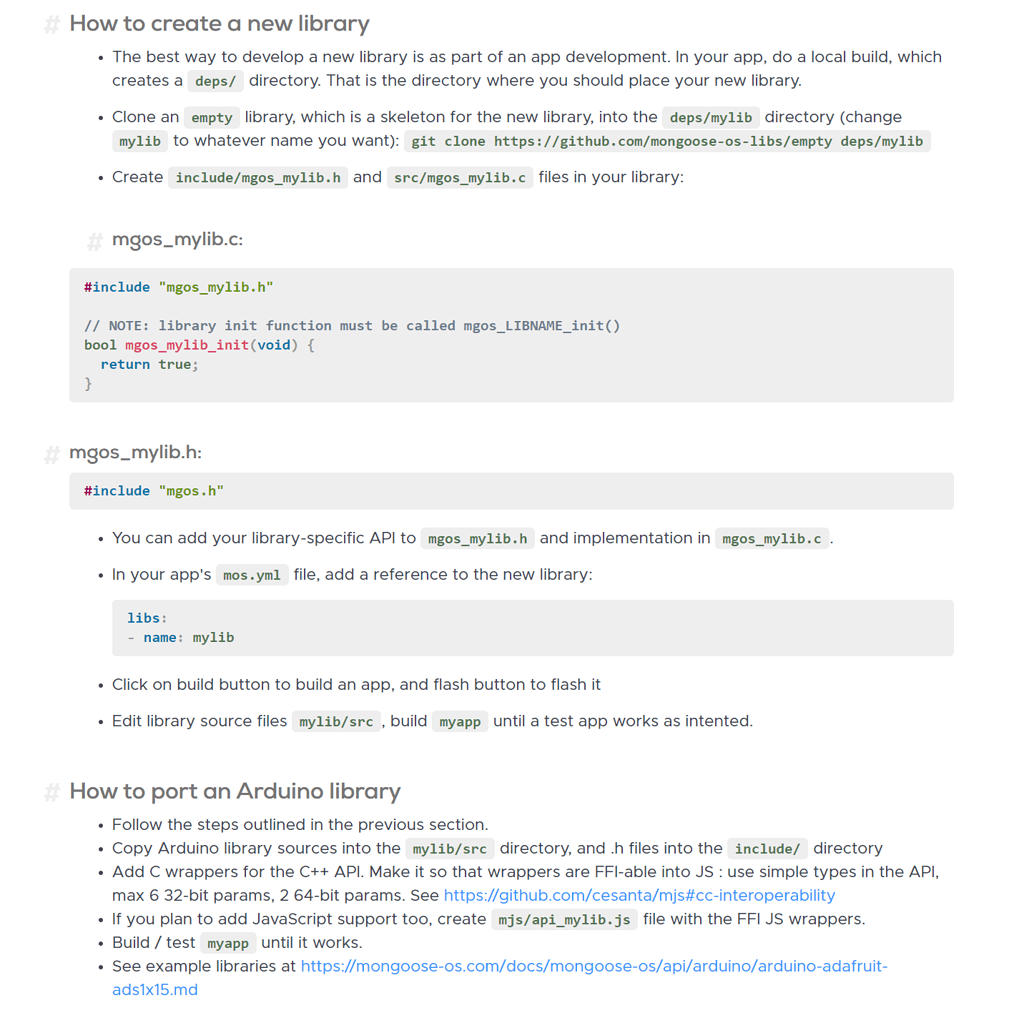
Task: Click the "How to create a new library" heading
Action: 219,24
